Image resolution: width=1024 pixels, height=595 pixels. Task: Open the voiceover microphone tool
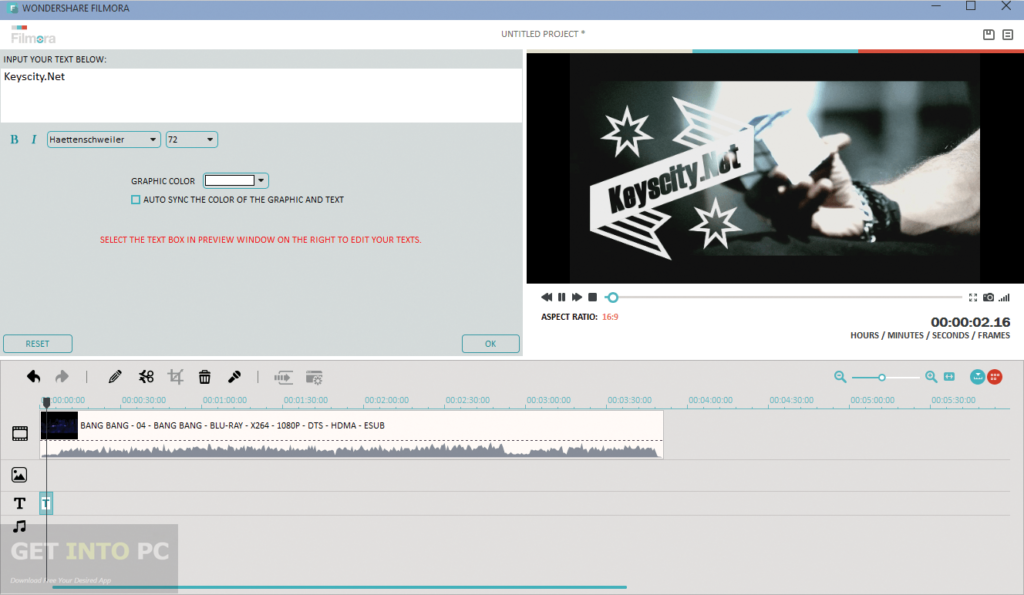click(x=234, y=377)
